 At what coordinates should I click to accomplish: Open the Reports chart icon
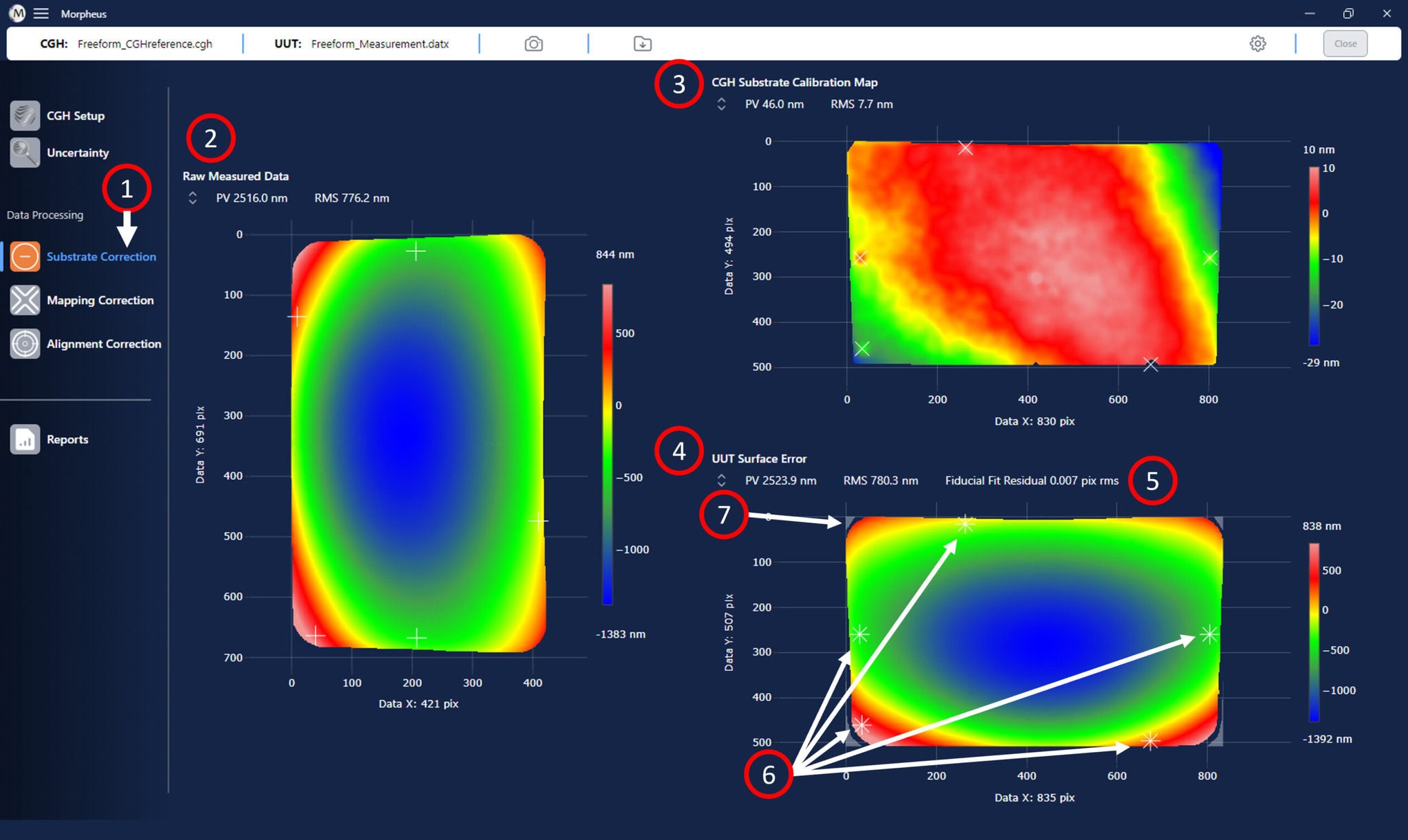click(25, 439)
